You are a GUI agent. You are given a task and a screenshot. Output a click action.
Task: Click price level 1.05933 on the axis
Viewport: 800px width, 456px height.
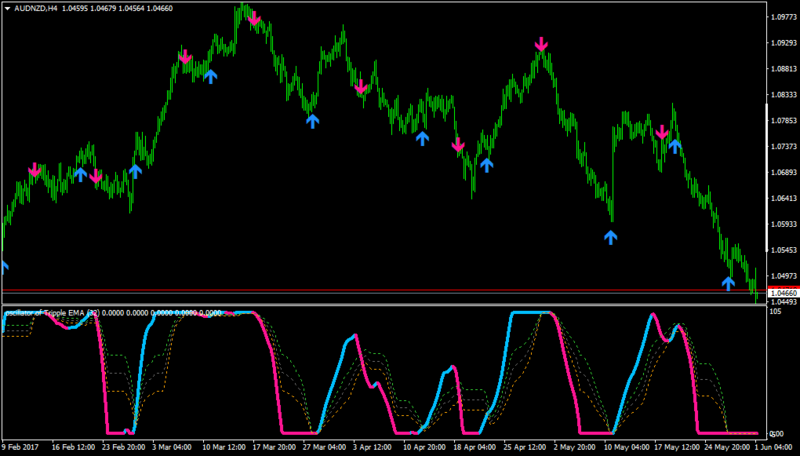(x=784, y=224)
